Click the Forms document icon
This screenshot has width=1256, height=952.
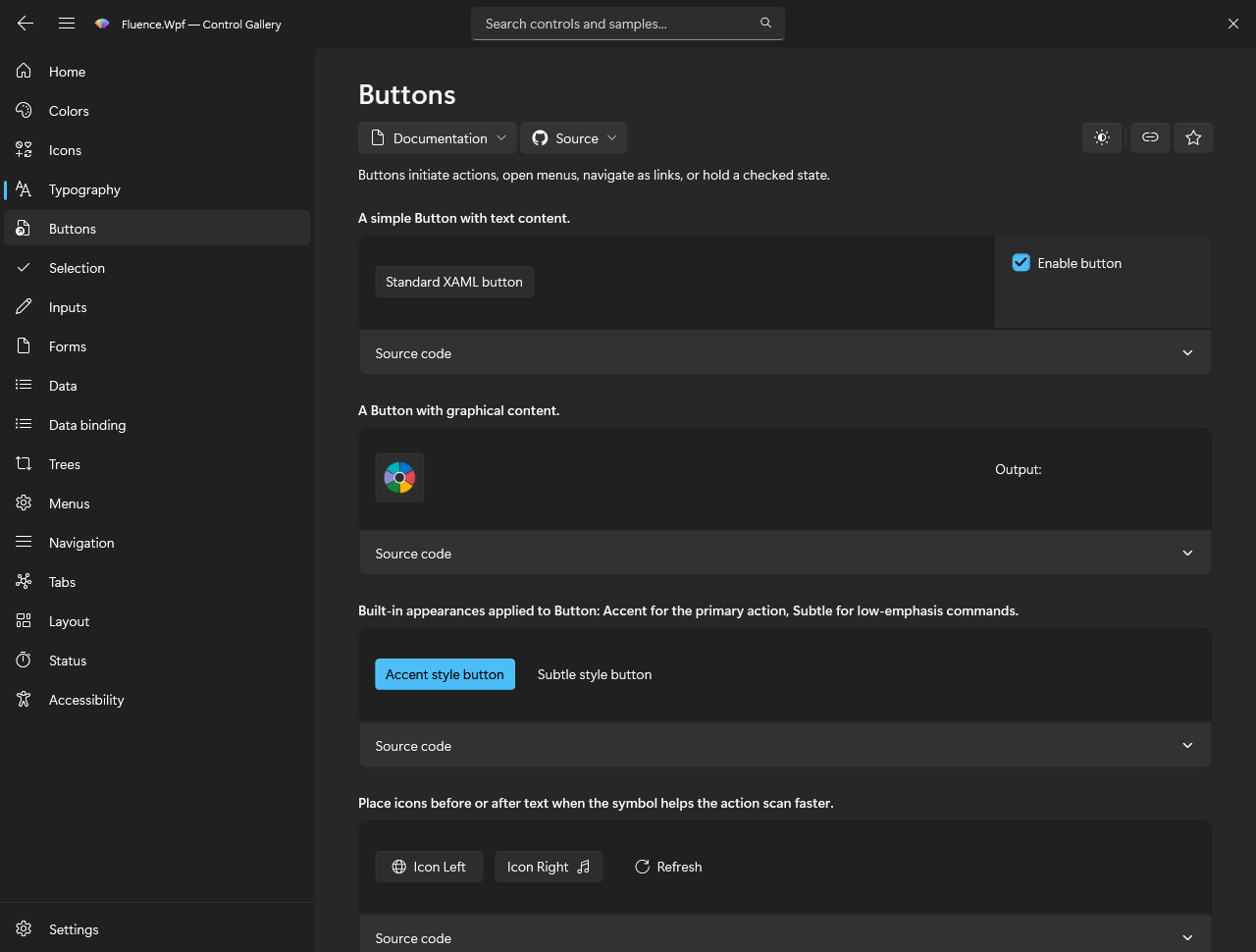point(24,345)
